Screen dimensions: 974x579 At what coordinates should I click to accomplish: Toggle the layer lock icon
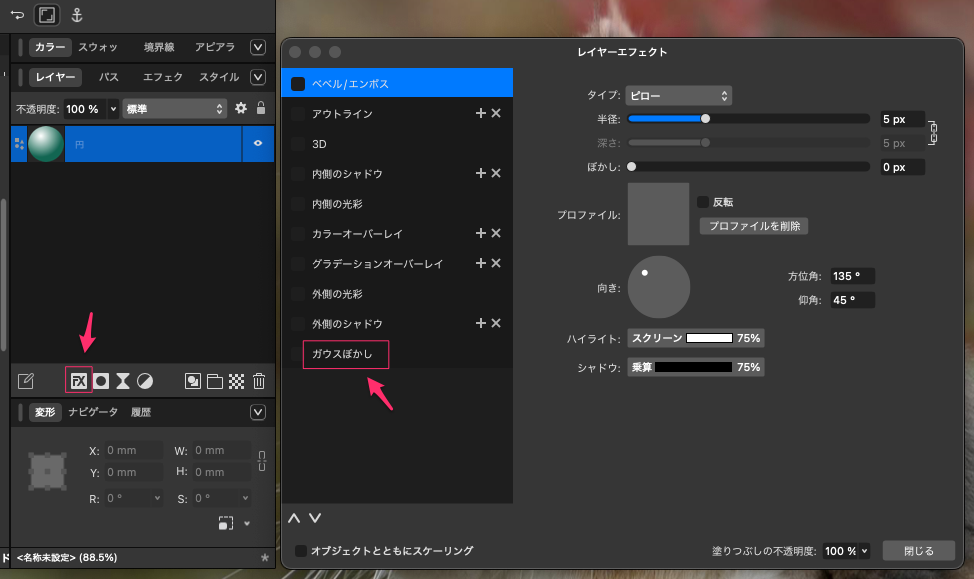pos(261,108)
